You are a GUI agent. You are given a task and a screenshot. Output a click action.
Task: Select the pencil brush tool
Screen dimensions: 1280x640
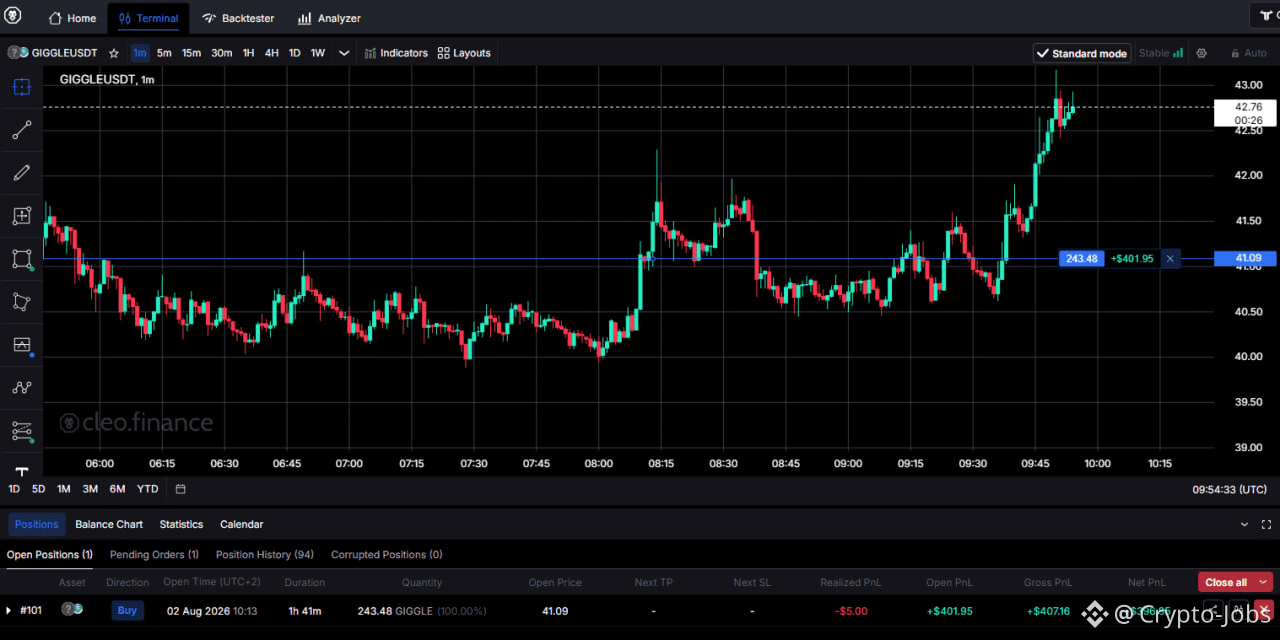pyautogui.click(x=21, y=173)
